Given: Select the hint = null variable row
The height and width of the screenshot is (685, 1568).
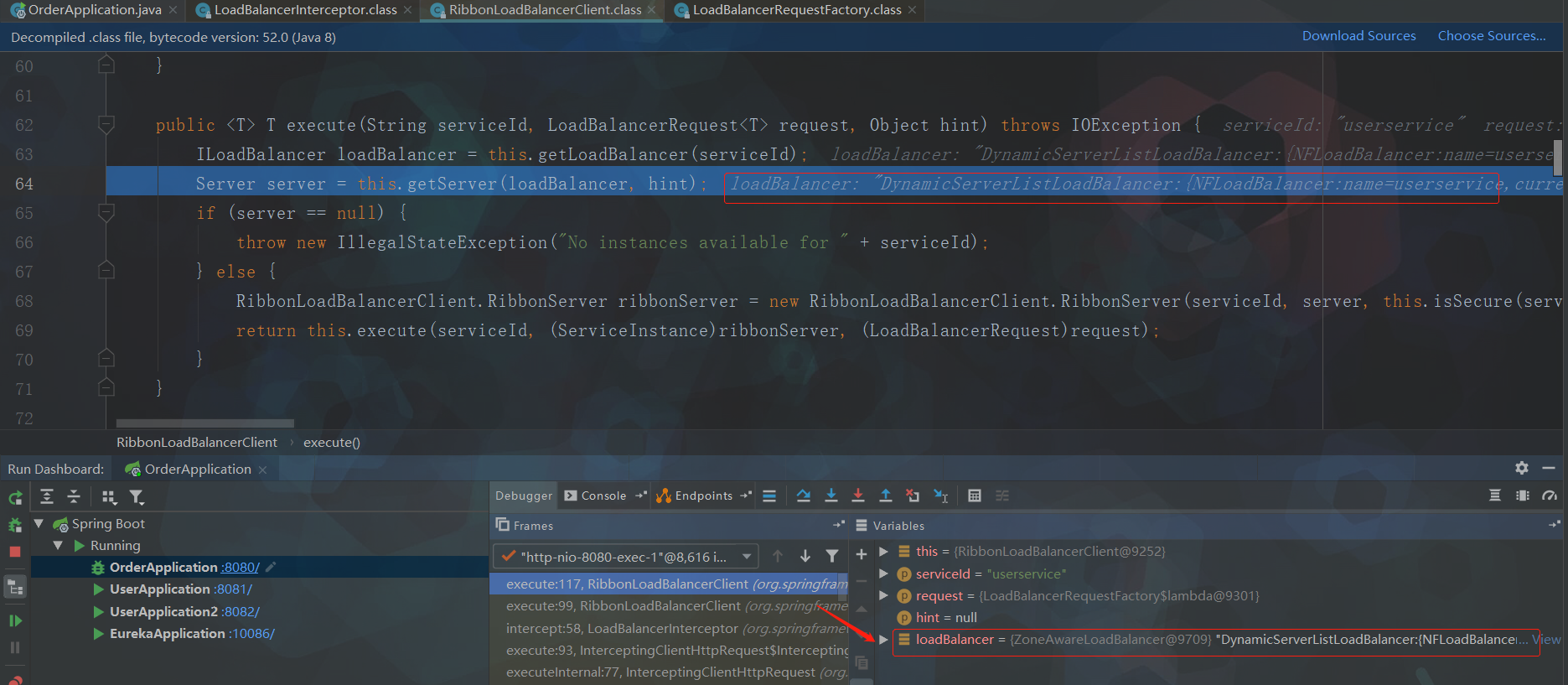Looking at the screenshot, I should click(1219, 617).
